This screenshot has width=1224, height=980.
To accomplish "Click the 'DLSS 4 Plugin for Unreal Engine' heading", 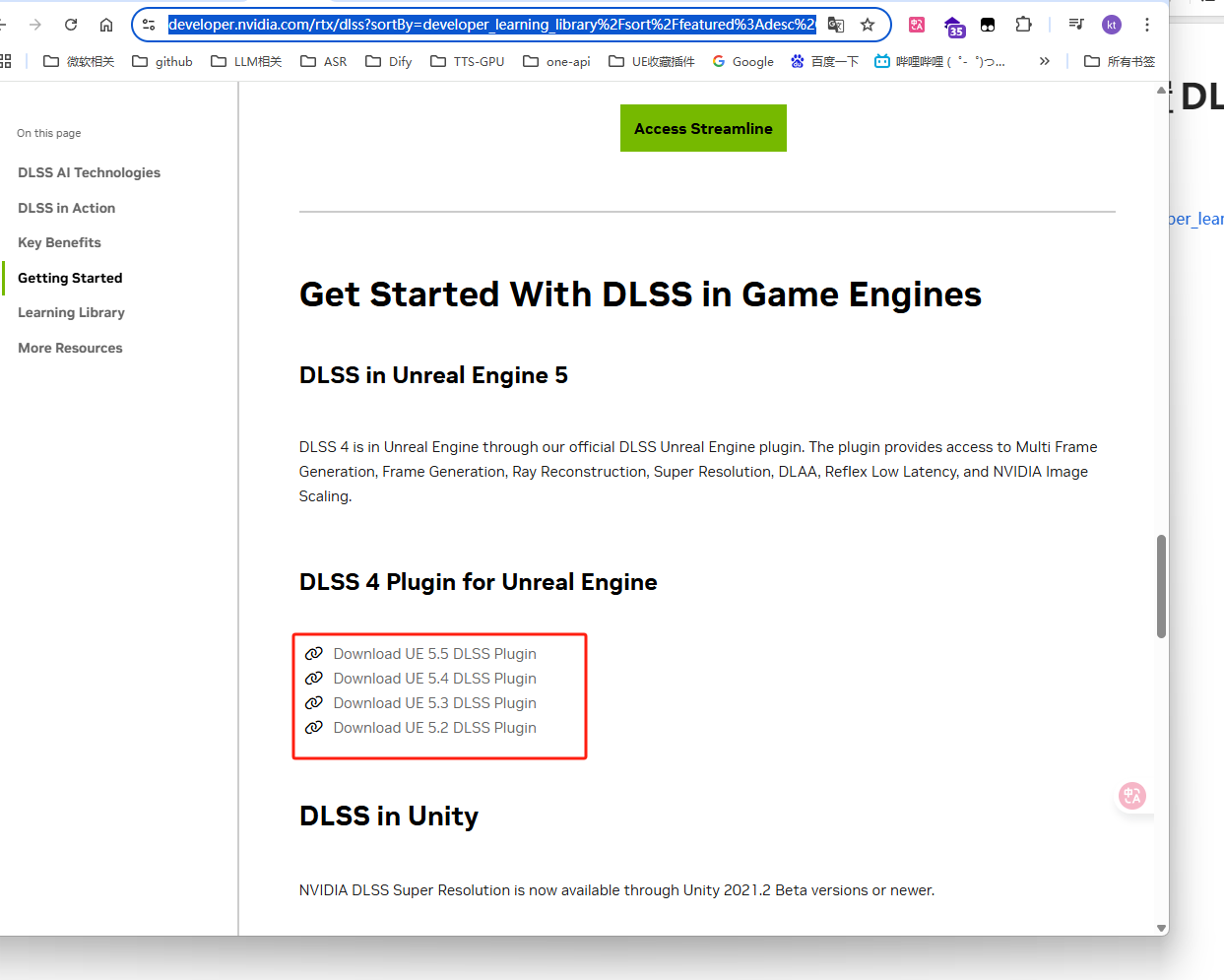I will pos(478,582).
